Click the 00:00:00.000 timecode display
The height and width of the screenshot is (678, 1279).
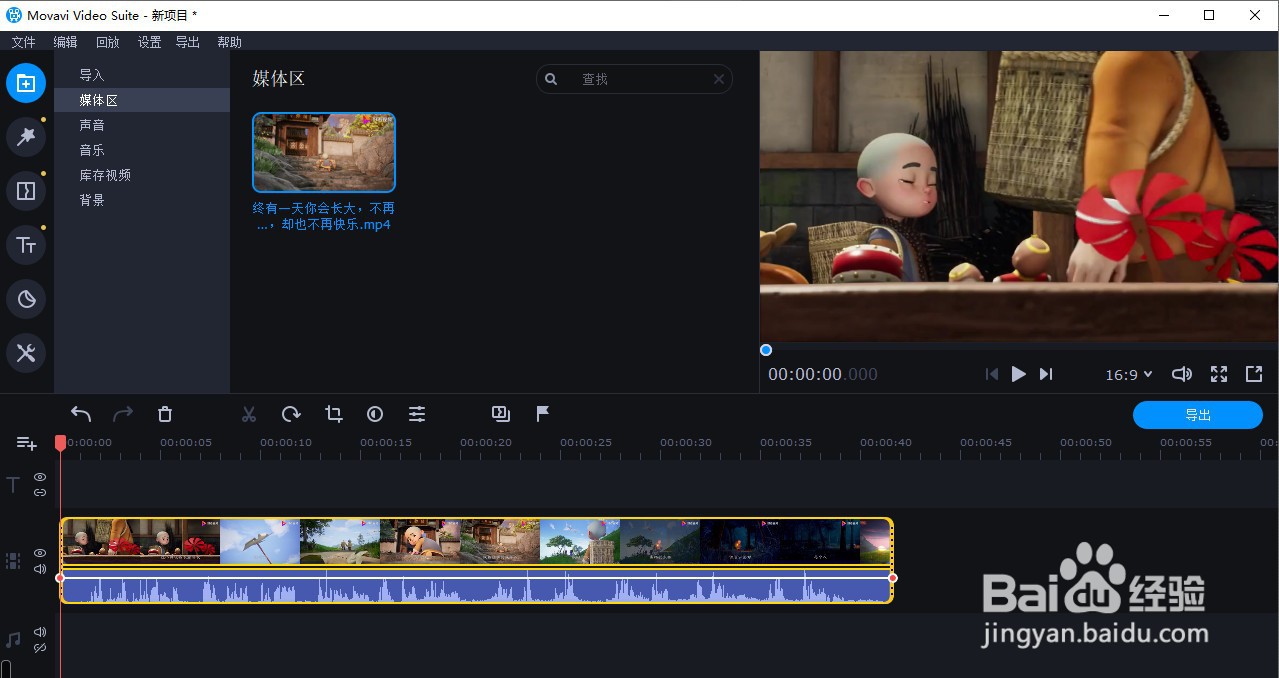point(823,374)
